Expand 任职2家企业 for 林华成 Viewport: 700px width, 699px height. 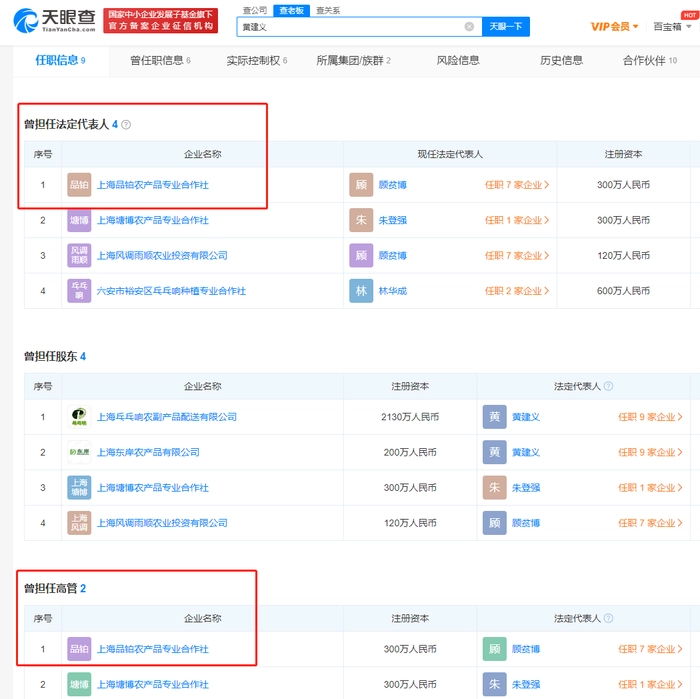(517, 291)
